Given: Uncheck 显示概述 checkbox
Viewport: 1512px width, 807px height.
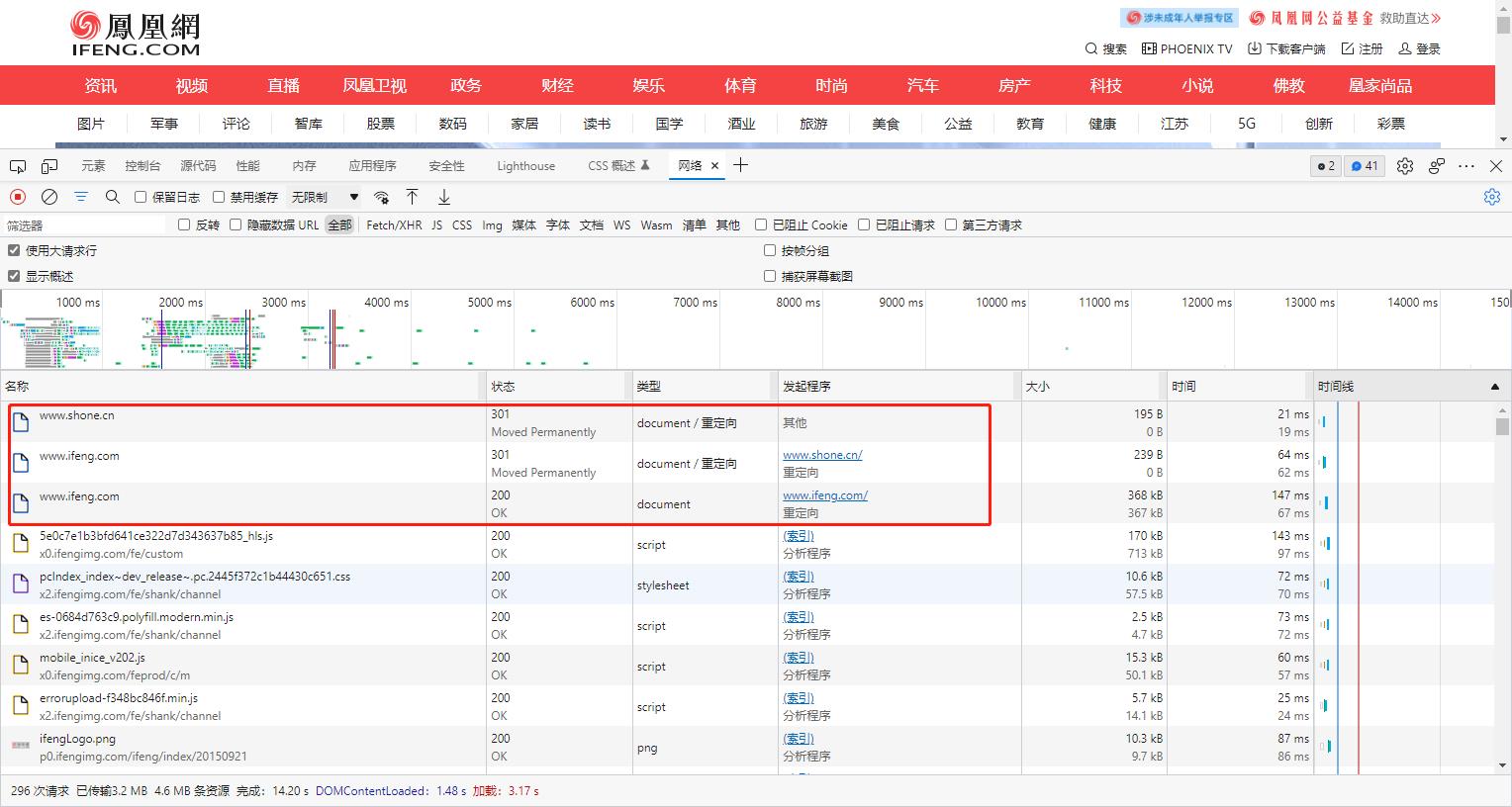Looking at the screenshot, I should click(x=14, y=276).
